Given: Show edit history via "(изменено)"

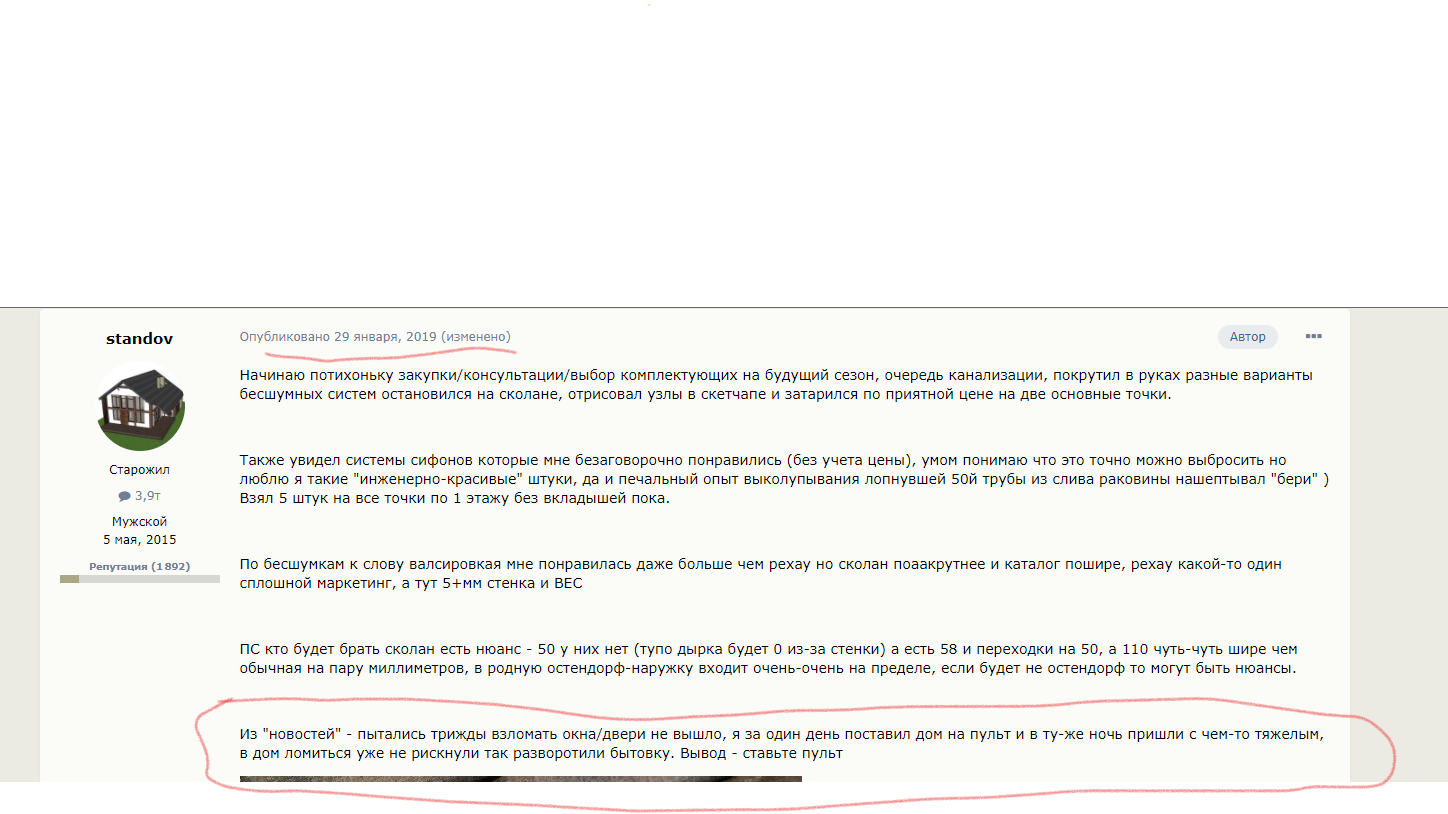Looking at the screenshot, I should (x=476, y=337).
